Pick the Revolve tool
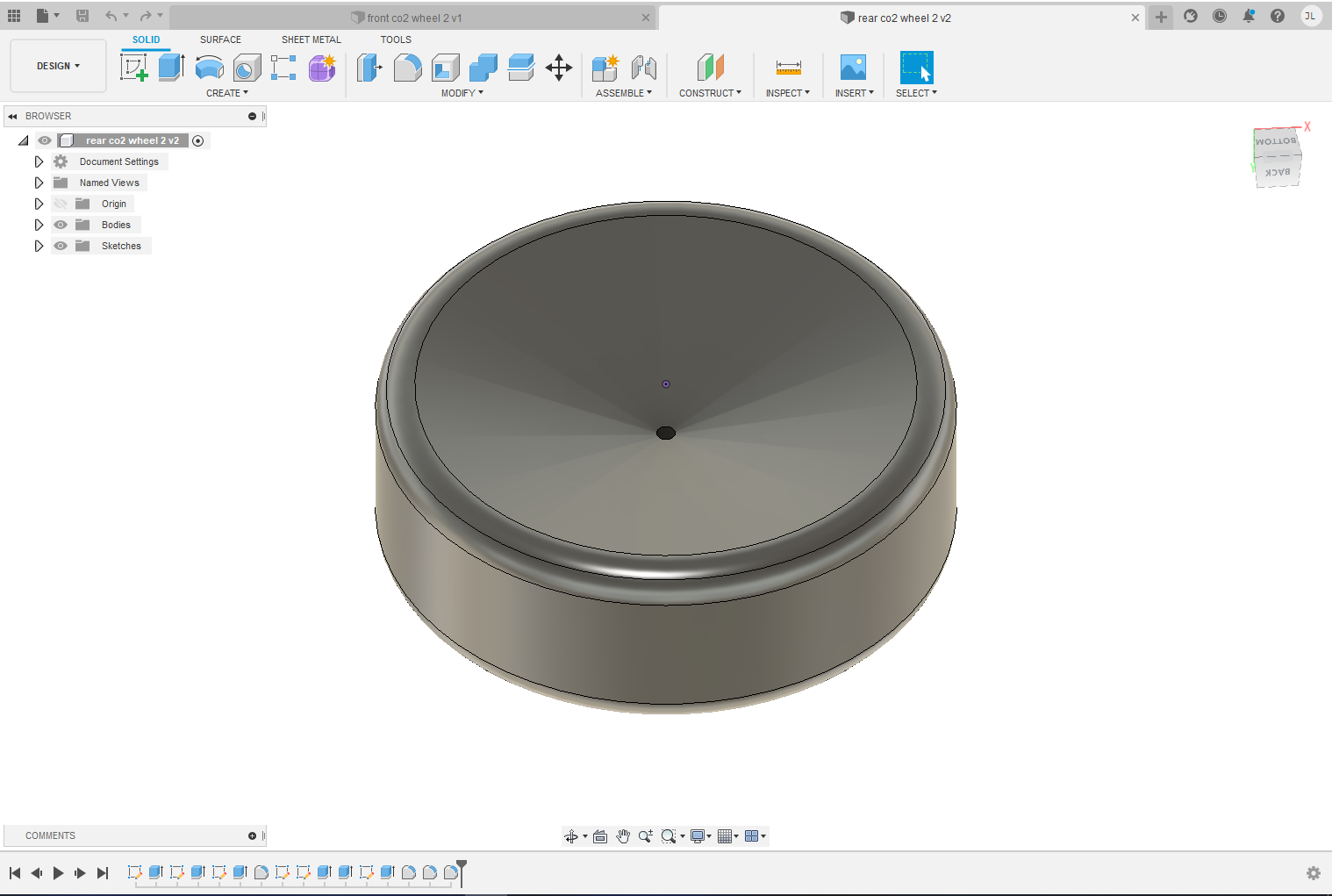This screenshot has height=896, width=1332. [209, 68]
